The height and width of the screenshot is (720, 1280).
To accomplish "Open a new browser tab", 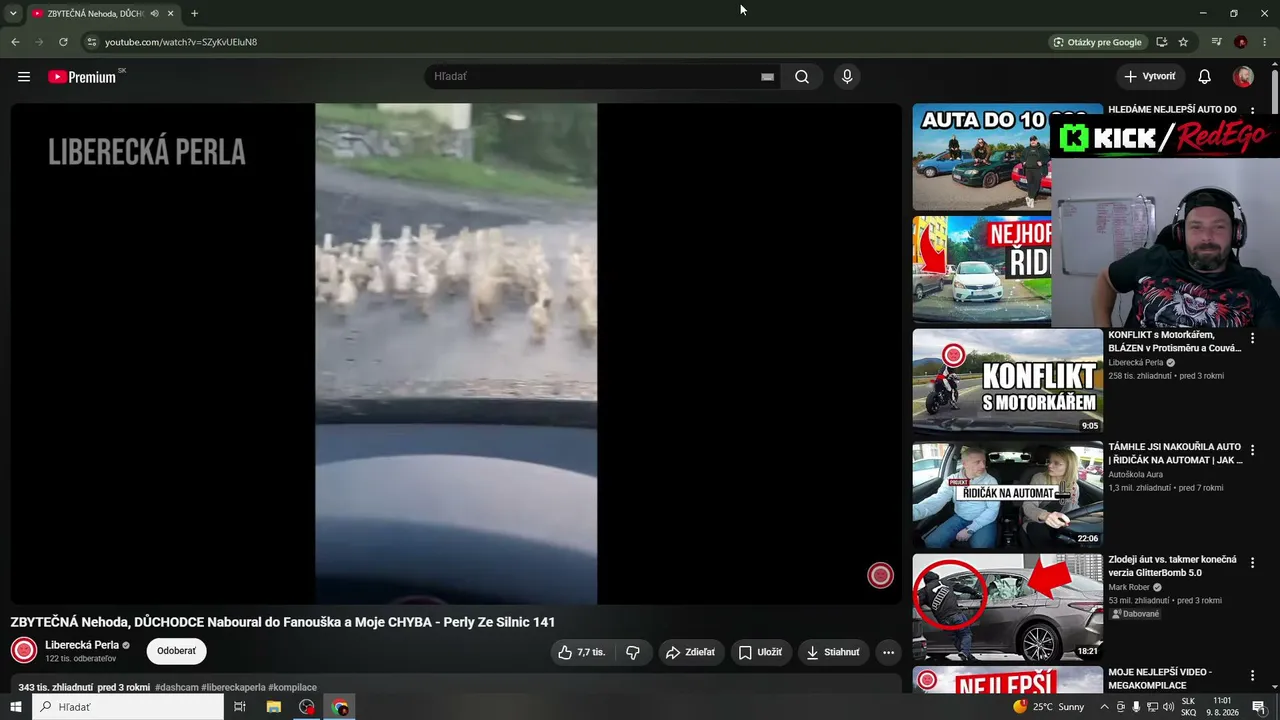I will tap(194, 14).
